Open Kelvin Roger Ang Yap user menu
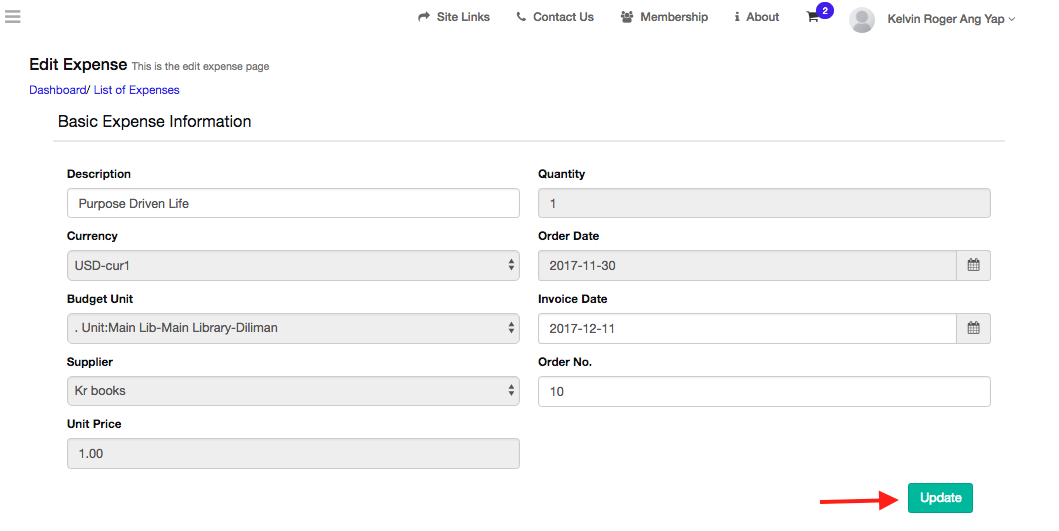This screenshot has height=531, width=1059. (x=950, y=19)
